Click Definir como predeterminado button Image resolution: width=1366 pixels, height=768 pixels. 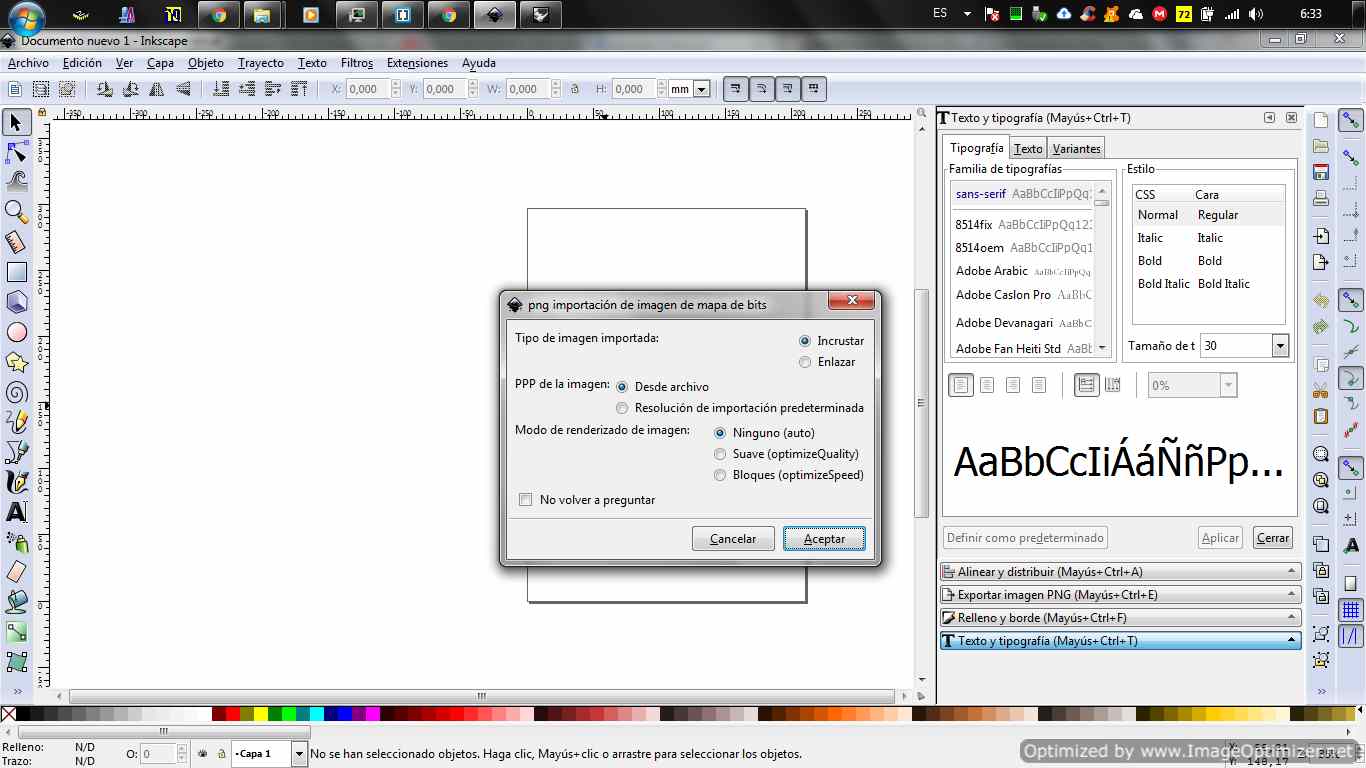1025,538
